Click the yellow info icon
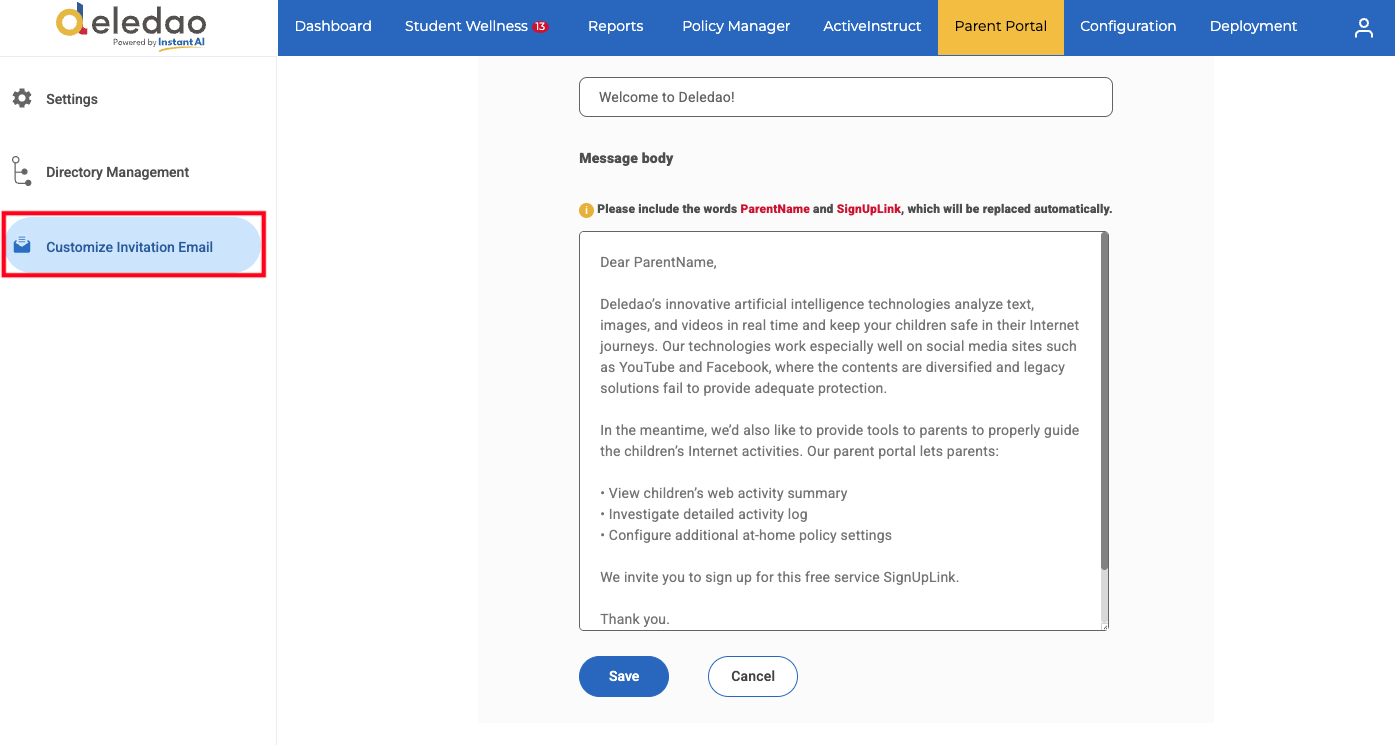The image size is (1395, 745). coord(586,210)
